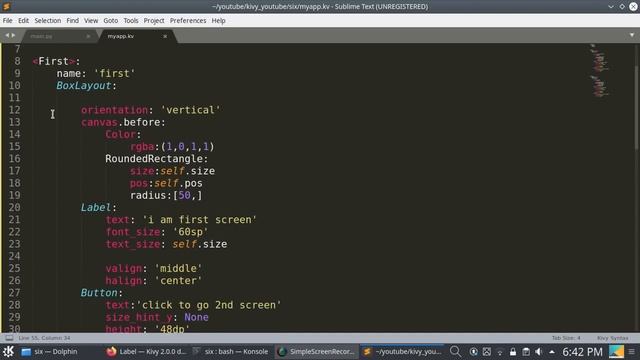
Task: Click Line 55, Column 34 status text
Action: tap(44, 338)
